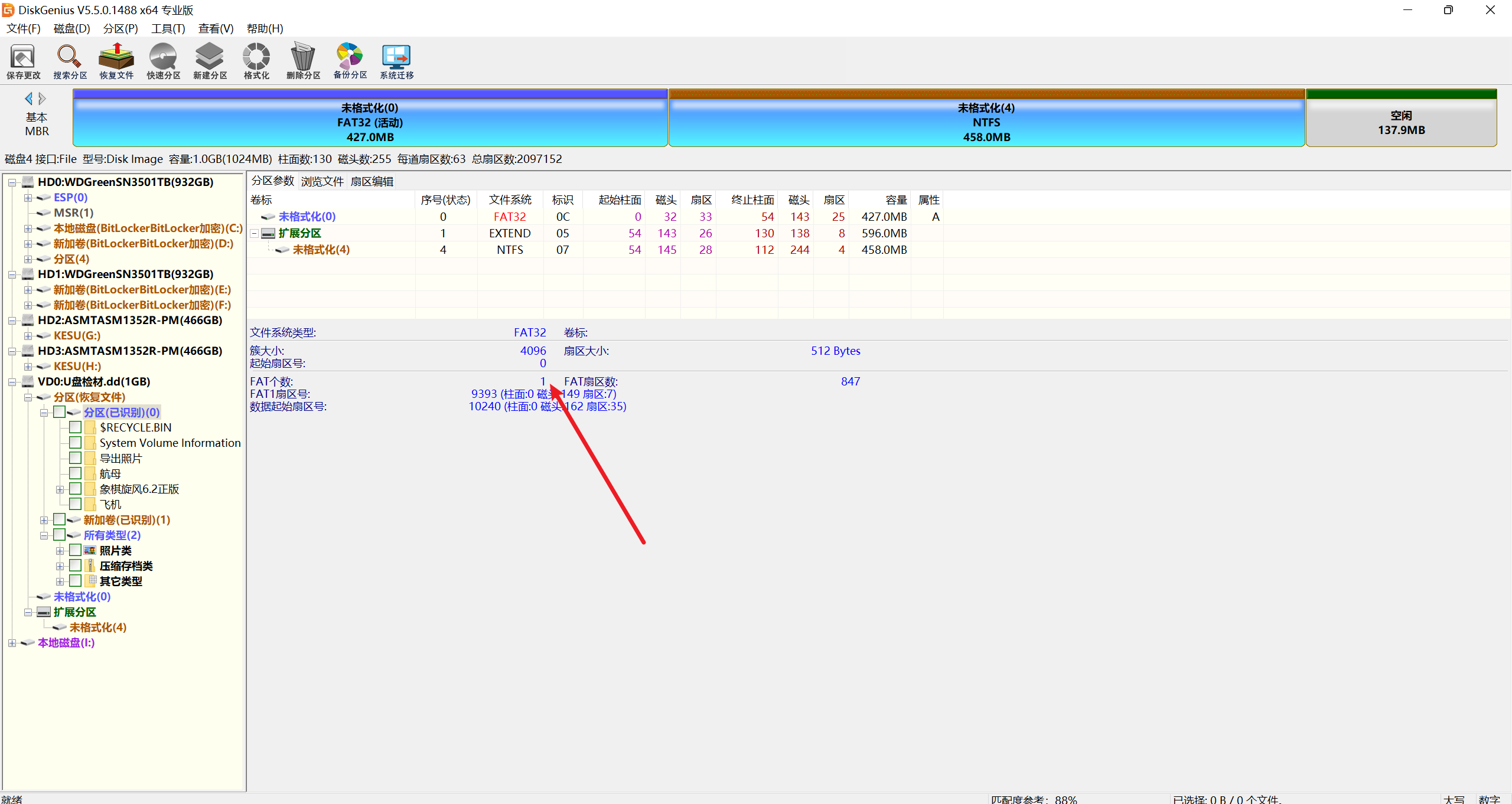
Task: Click the previous disk left arrow
Action: [28, 99]
